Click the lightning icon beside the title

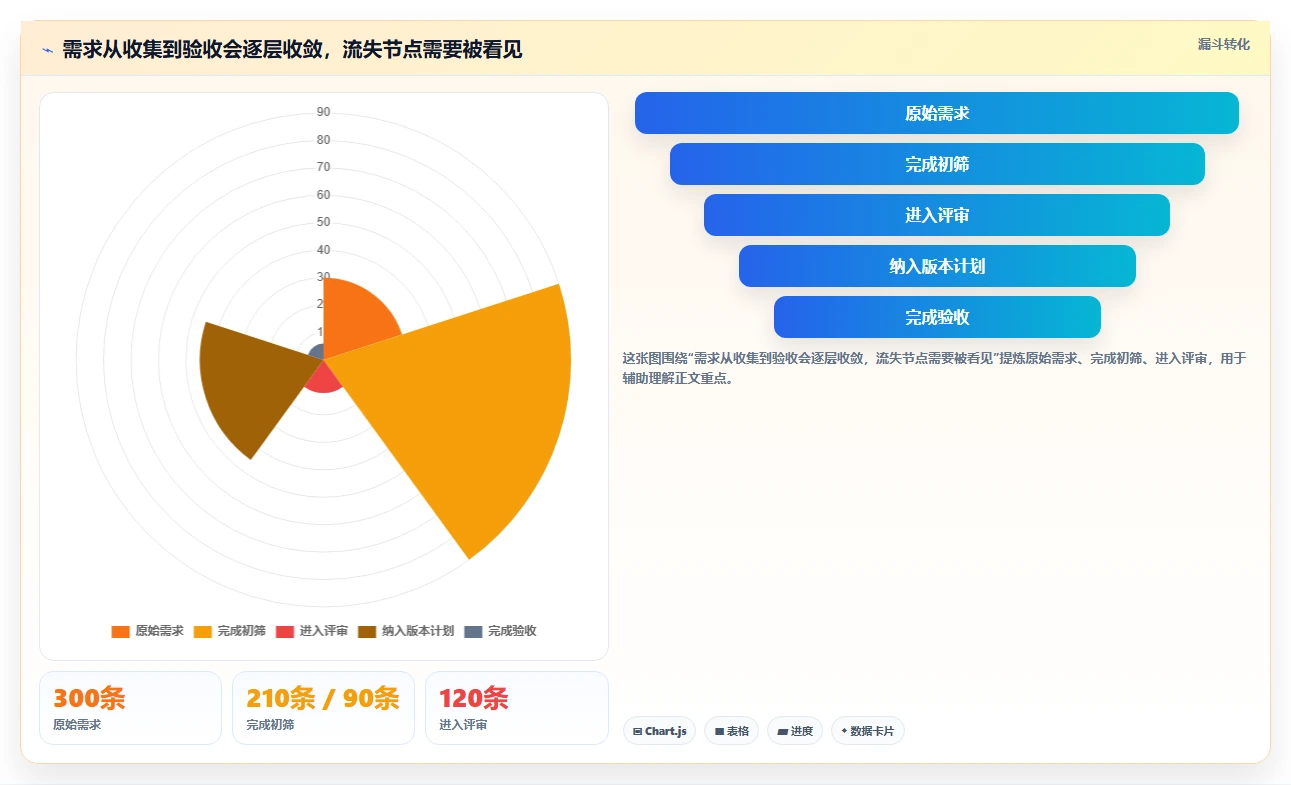47,50
